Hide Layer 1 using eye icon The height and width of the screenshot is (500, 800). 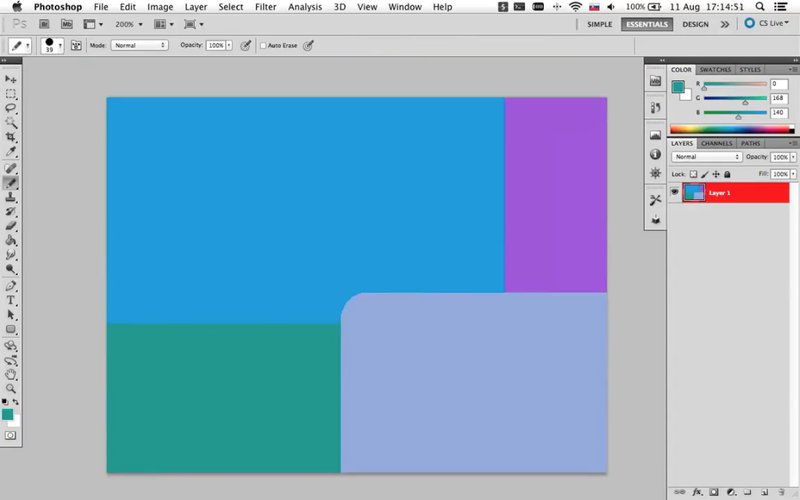pos(674,192)
